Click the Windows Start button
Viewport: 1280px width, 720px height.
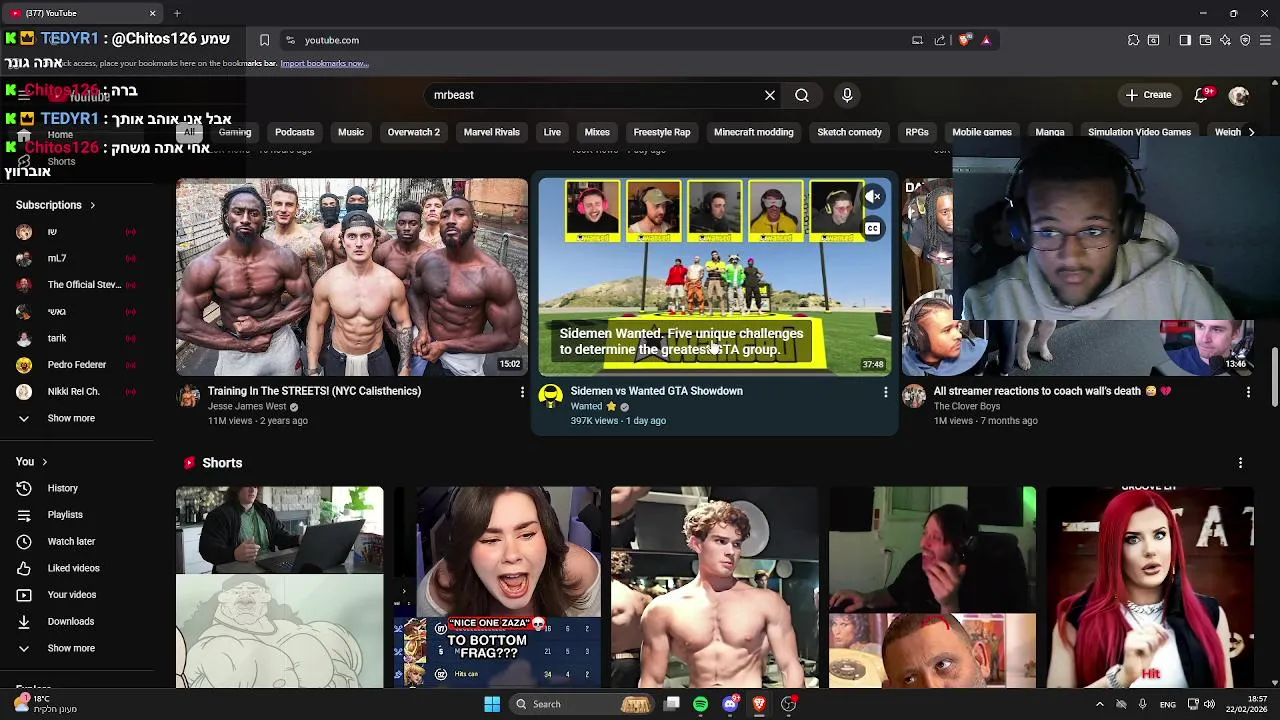tap(492, 704)
